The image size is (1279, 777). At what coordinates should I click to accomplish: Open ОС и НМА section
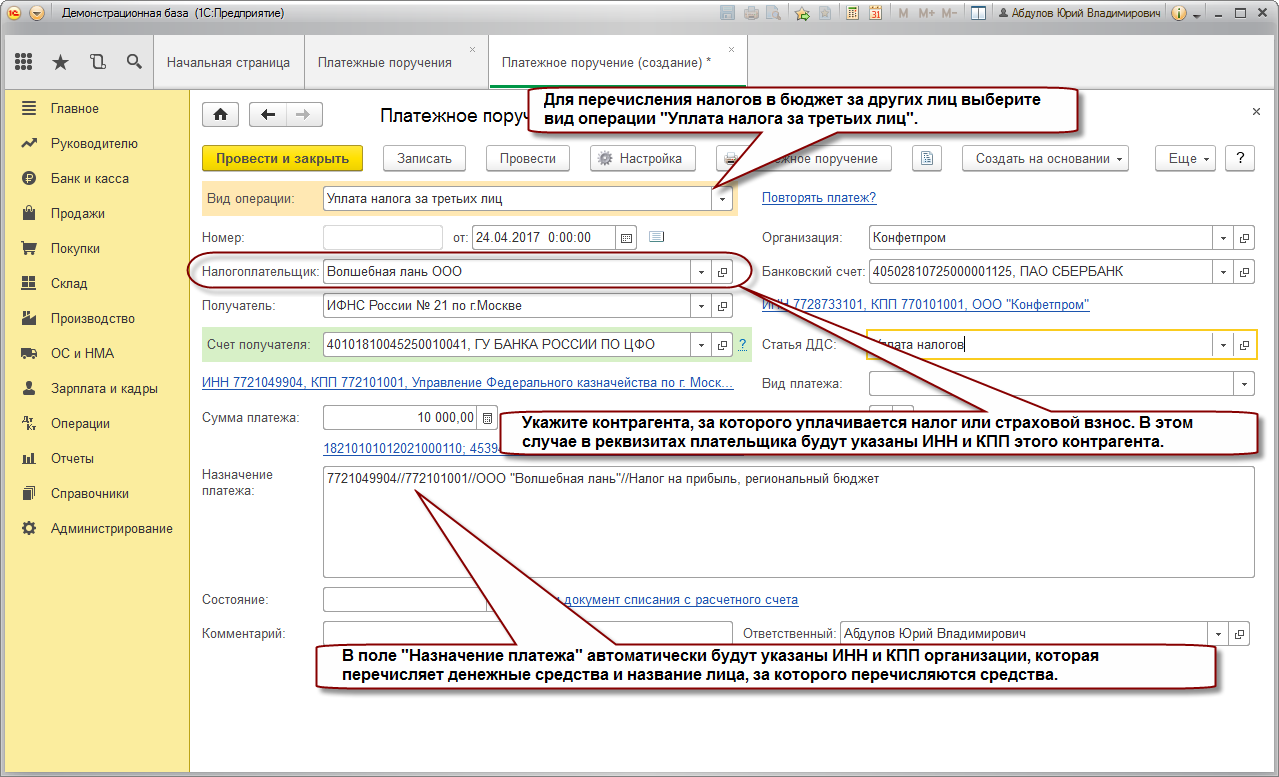[x=82, y=353]
